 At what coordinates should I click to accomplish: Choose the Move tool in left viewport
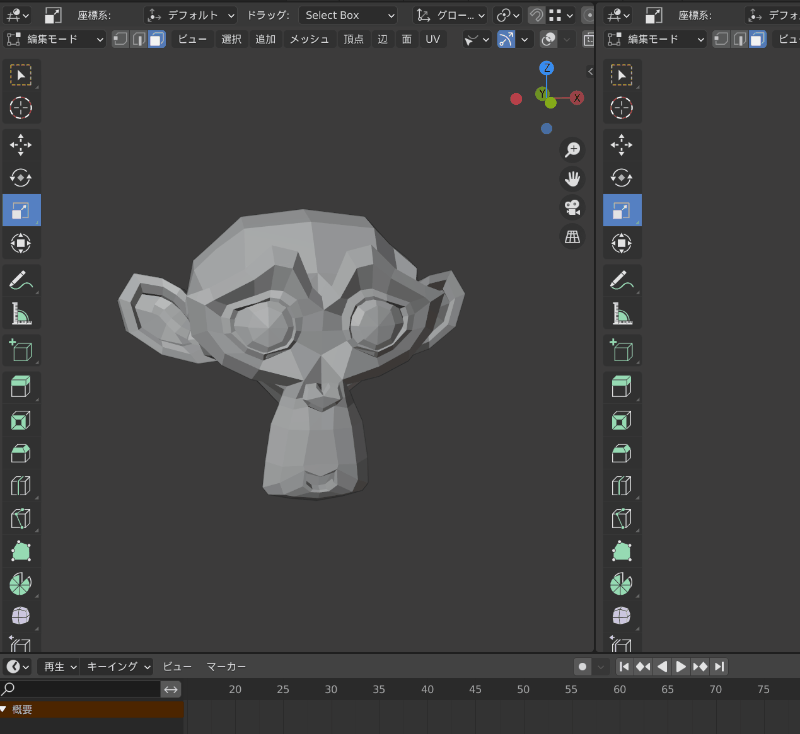click(21, 145)
